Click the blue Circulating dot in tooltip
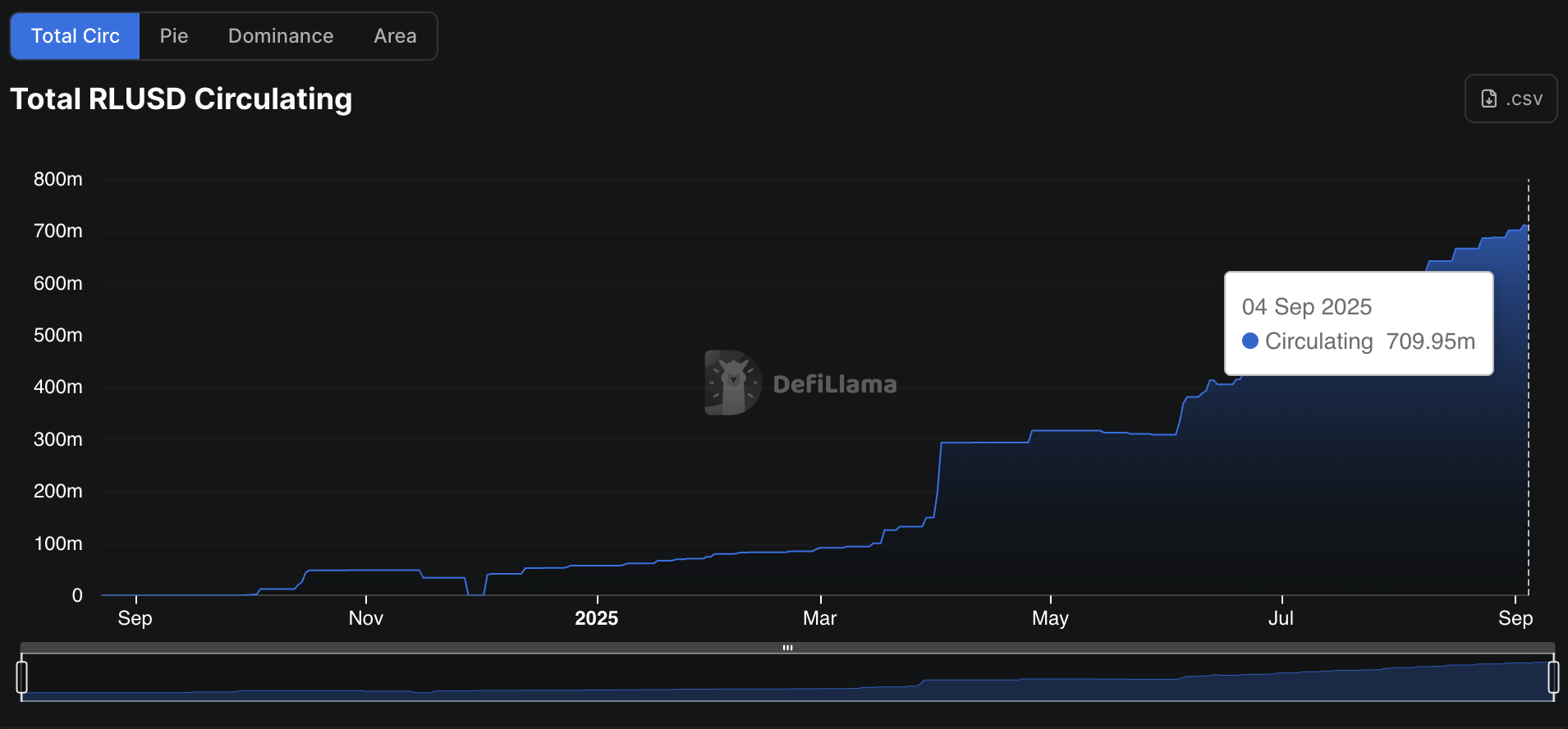This screenshot has width=1568, height=729. pos(1250,341)
